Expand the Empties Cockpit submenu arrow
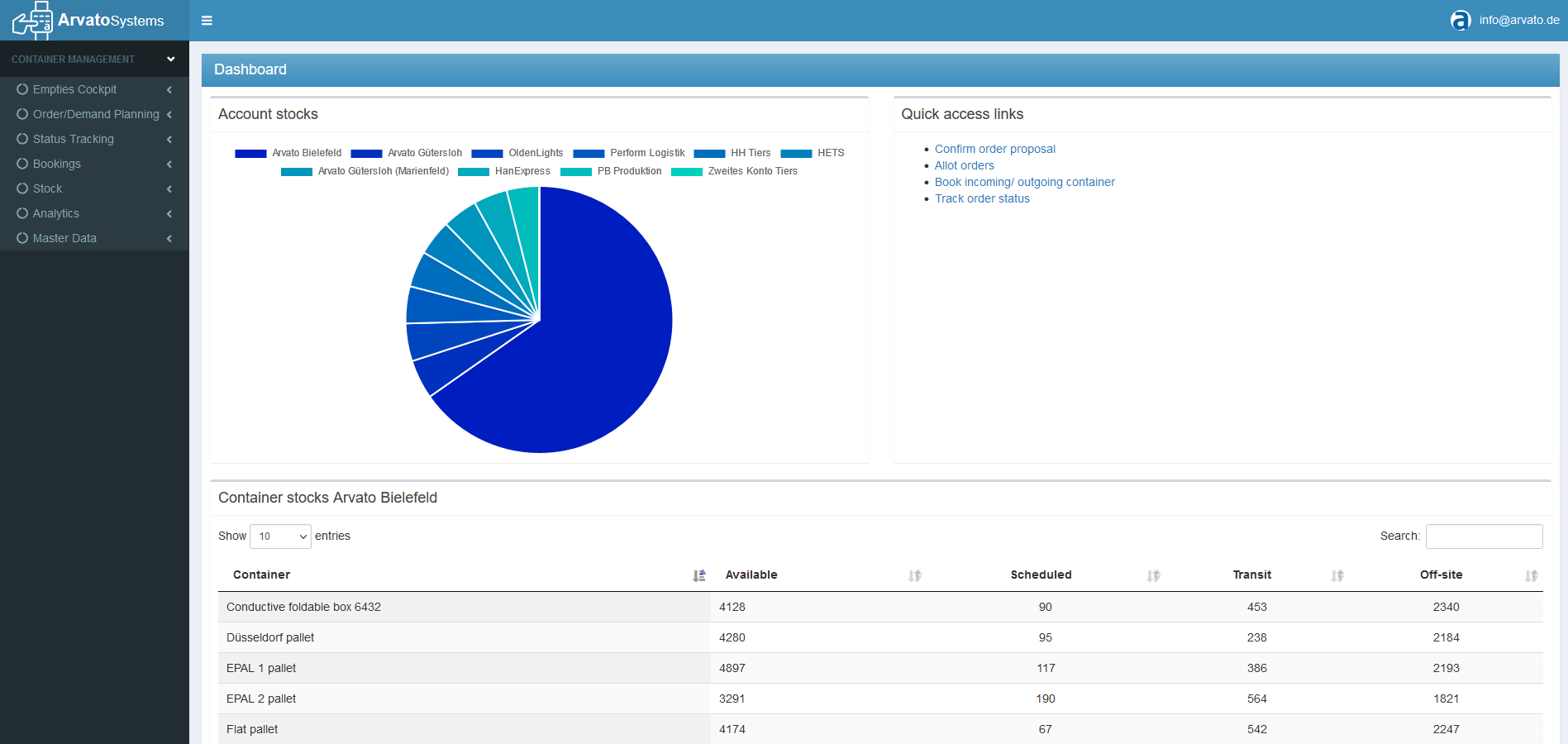This screenshot has width=1568, height=744. click(x=169, y=89)
